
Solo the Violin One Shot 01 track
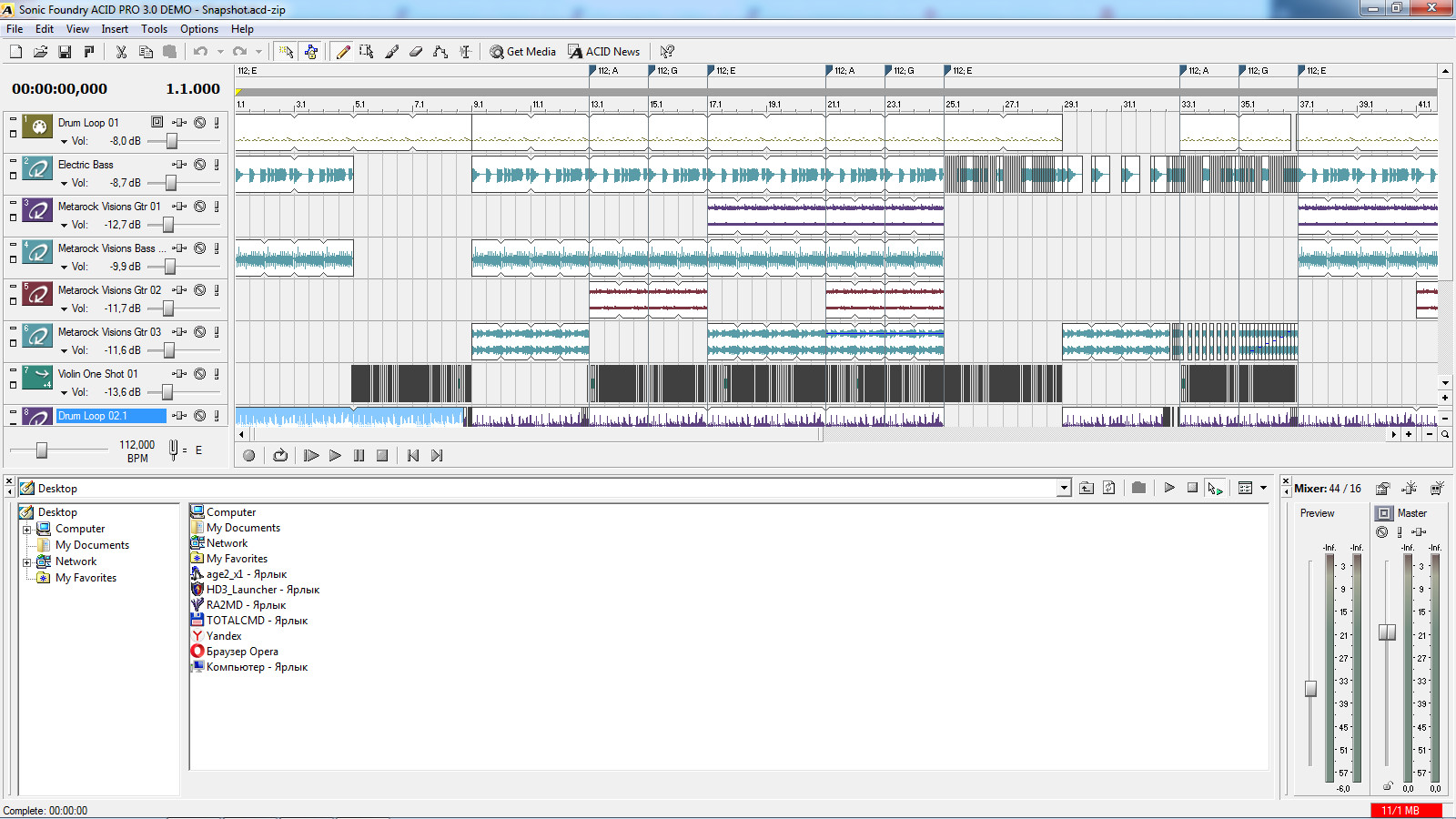[217, 374]
